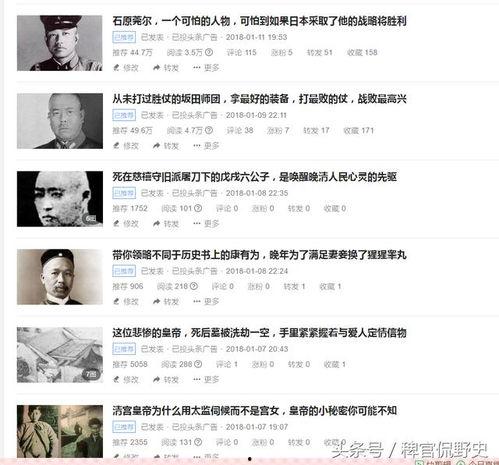499x465 pixels.
Task: Click the 转发 icon under the 悲惨的皇帝 article
Action: (x=156, y=380)
